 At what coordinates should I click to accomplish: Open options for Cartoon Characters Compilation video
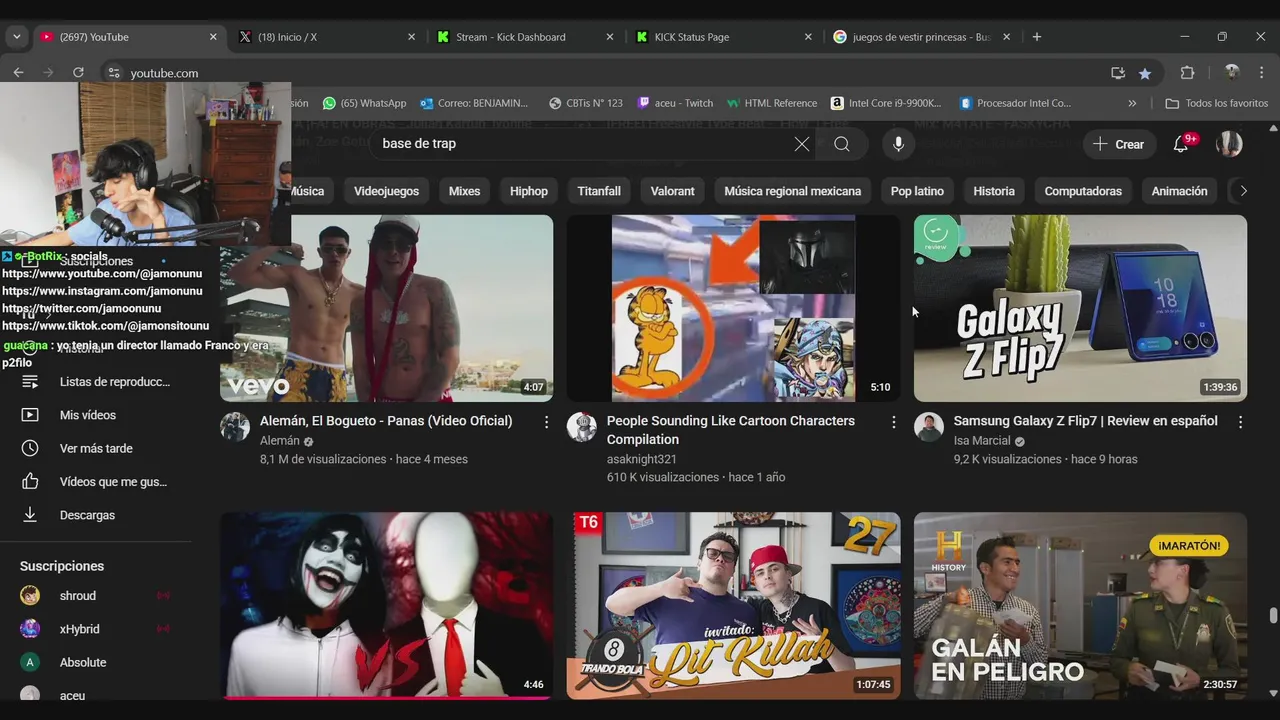(x=893, y=422)
